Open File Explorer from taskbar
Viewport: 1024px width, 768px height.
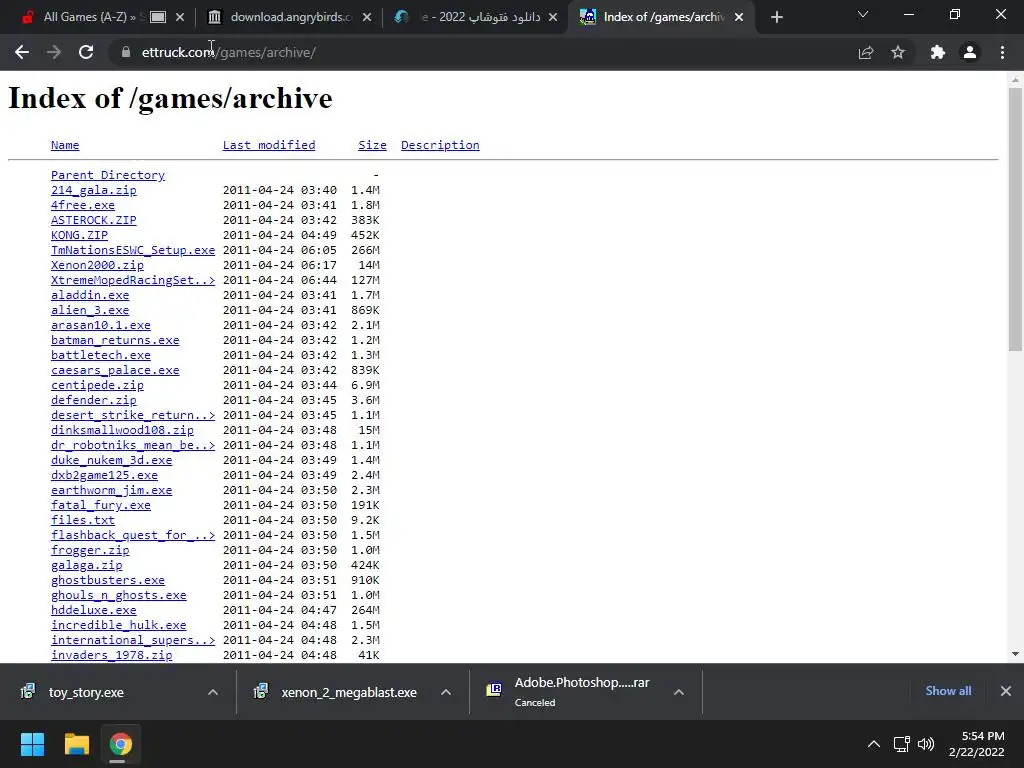76,744
